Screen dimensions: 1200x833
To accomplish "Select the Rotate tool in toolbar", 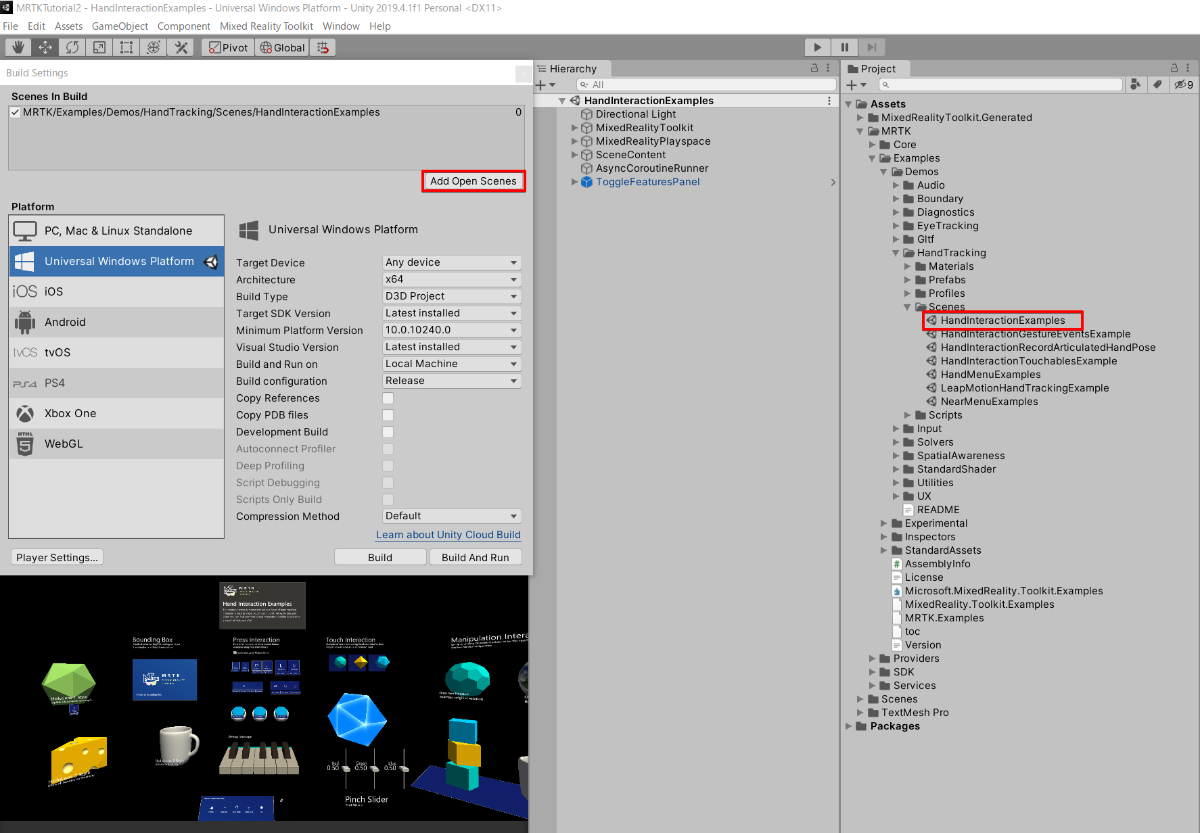I will 72,47.
